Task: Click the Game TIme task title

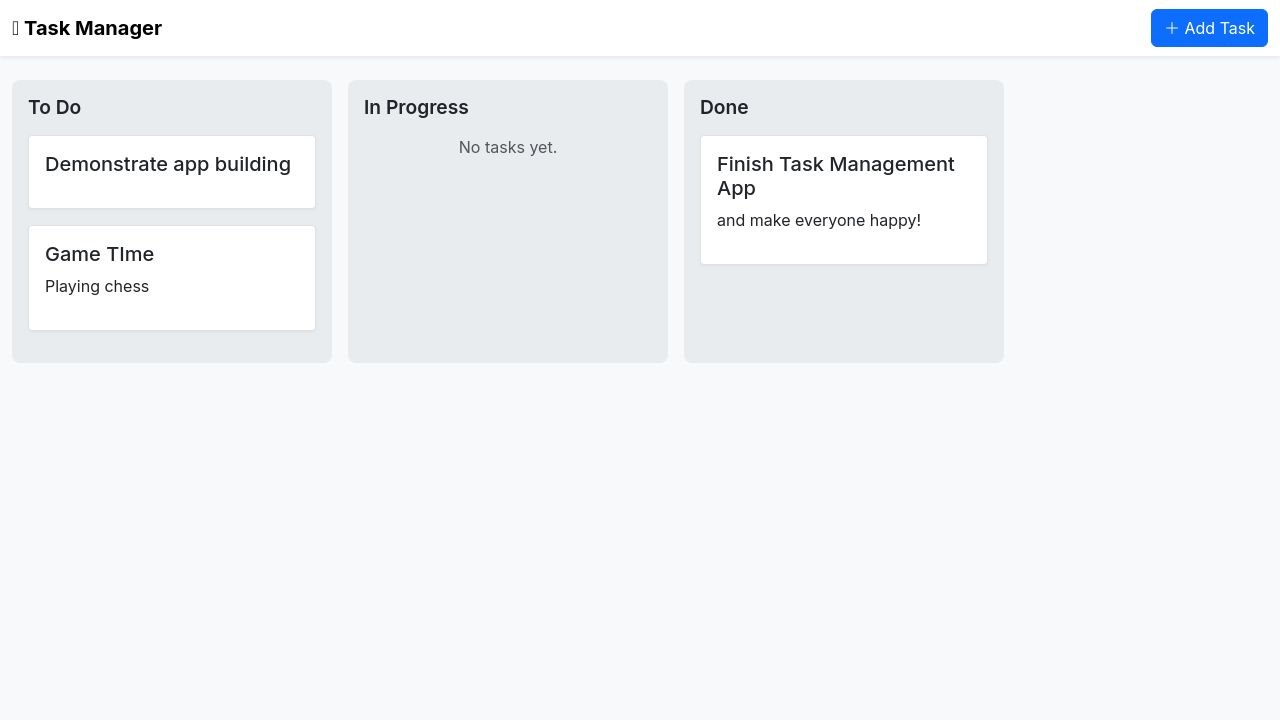Action: tap(100, 254)
